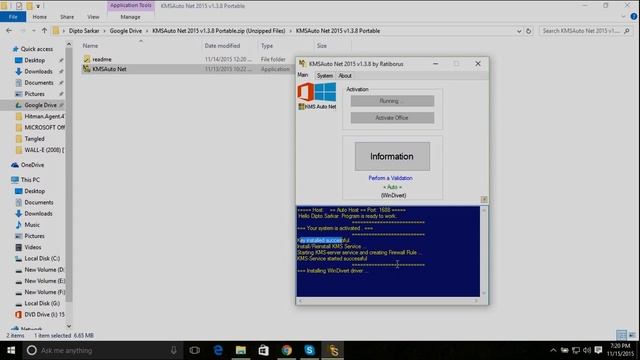
Task: Select the KMSAuto Net application file
Action: [109, 69]
